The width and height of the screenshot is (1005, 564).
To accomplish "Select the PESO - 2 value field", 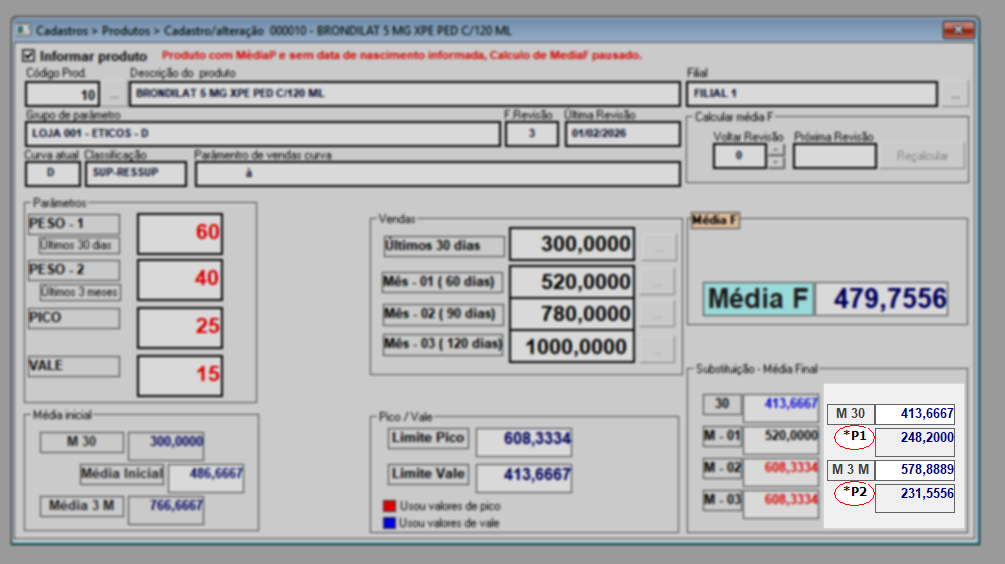I will pos(180,279).
